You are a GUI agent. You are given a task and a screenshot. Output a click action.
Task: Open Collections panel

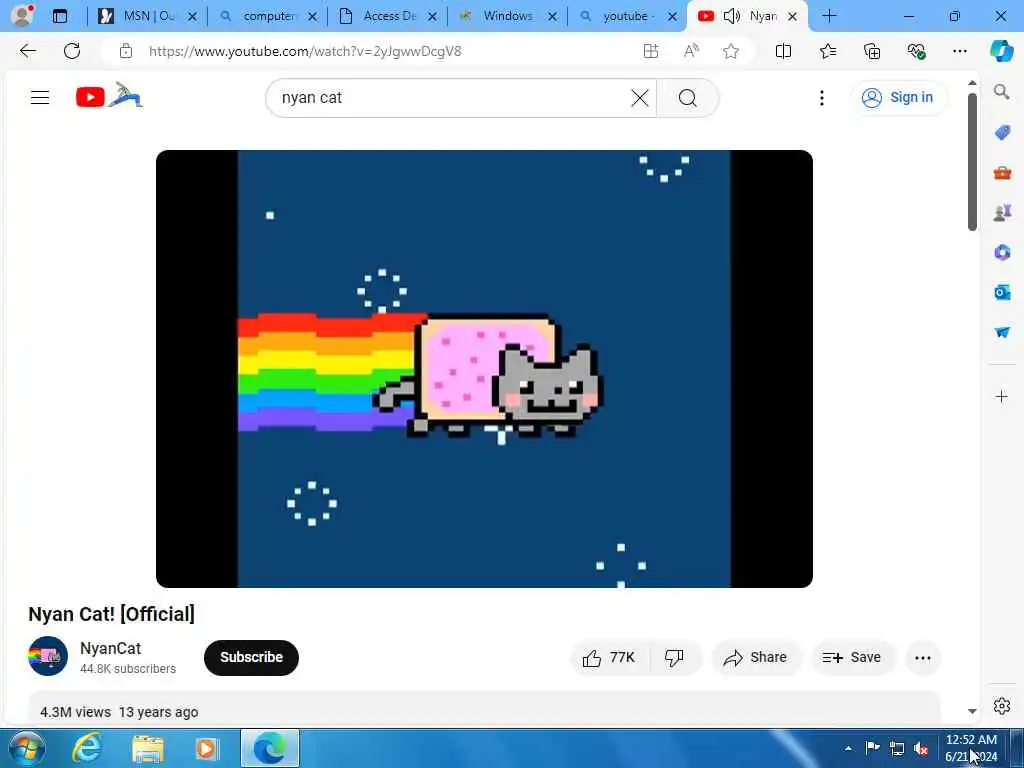point(872,51)
